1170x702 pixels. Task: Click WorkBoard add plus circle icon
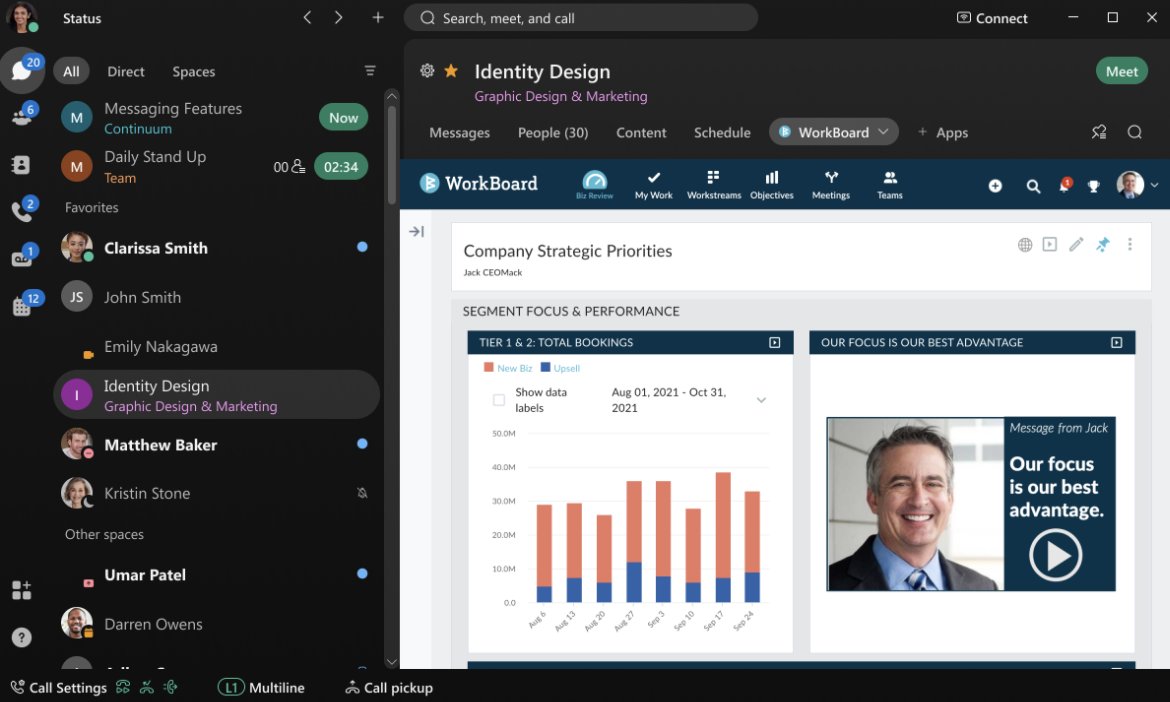click(995, 186)
